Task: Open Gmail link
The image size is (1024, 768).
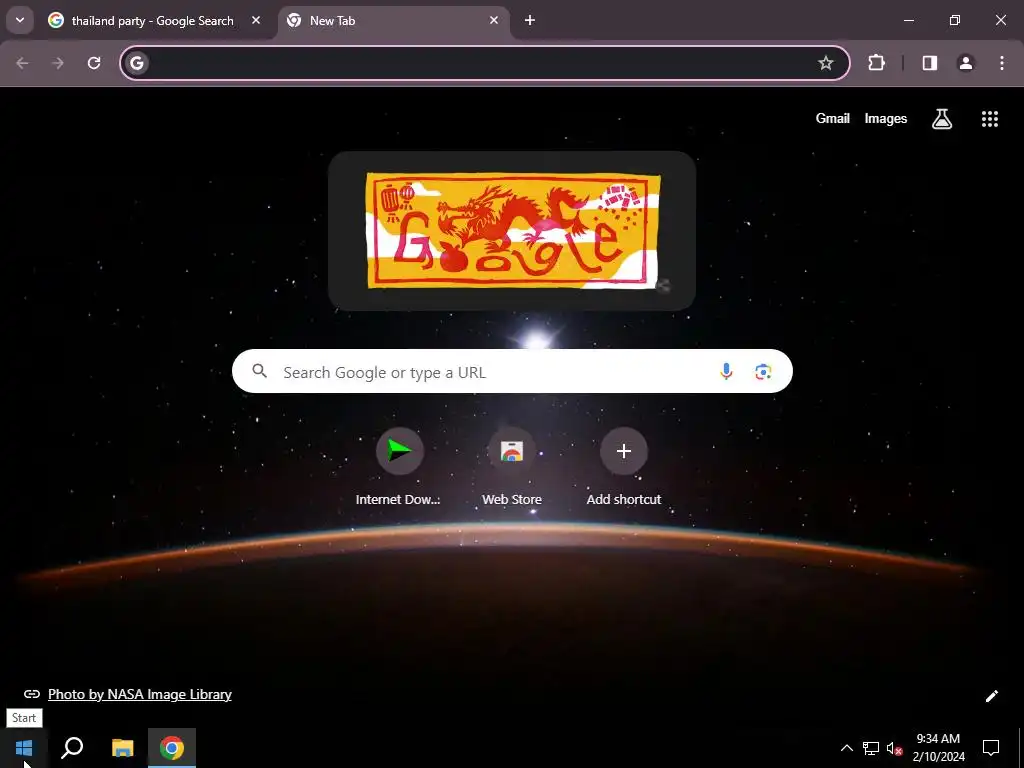Action: 833,118
